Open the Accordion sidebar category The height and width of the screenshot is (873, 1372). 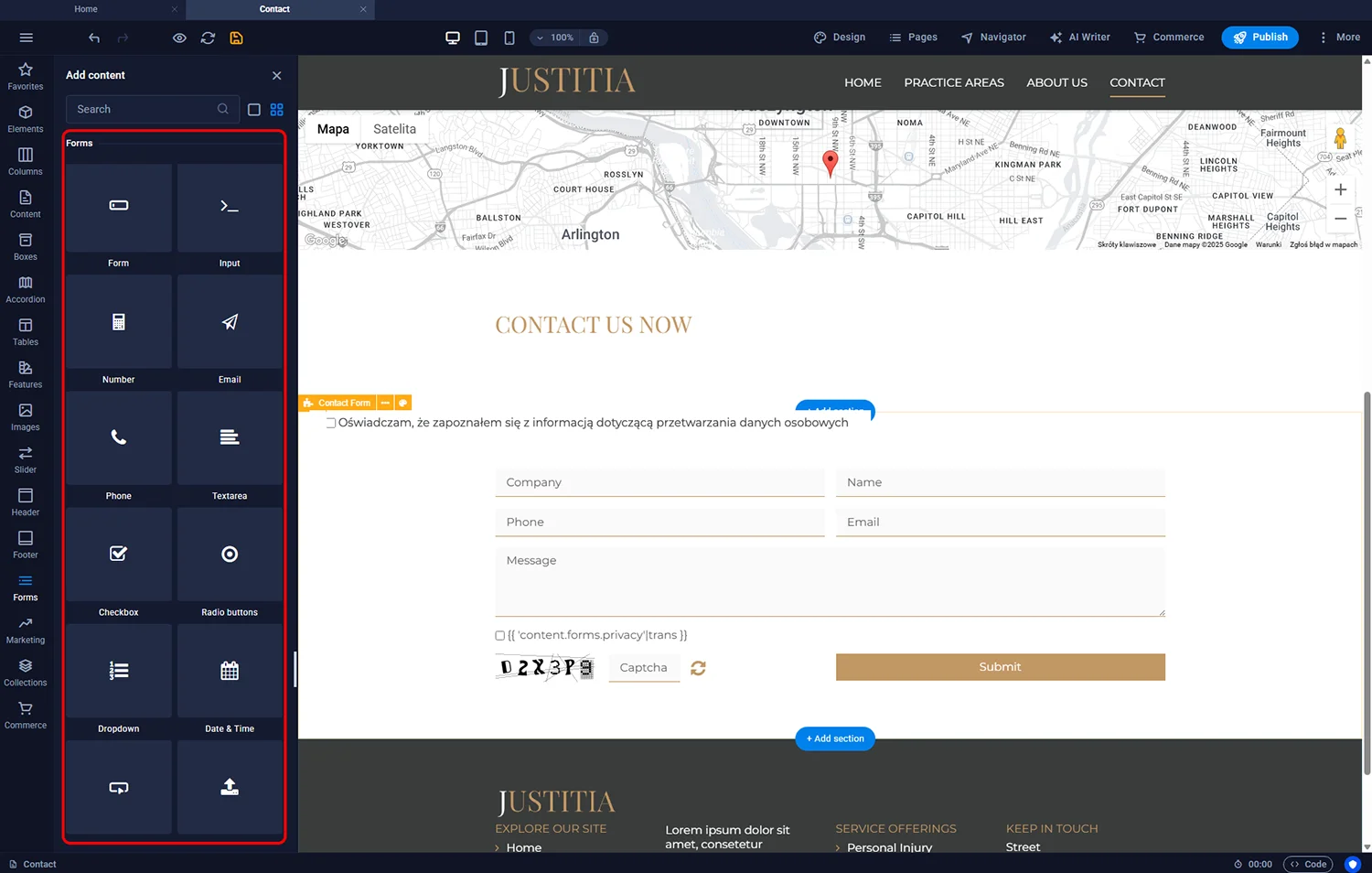[x=26, y=289]
